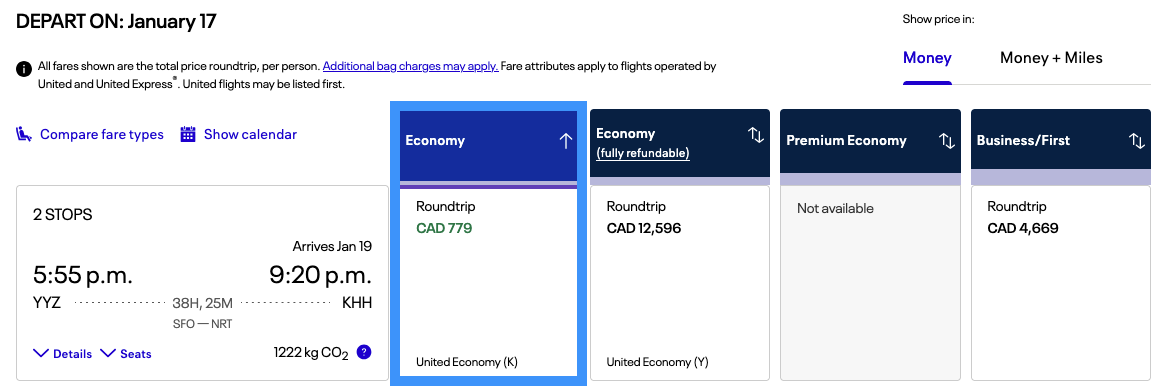Screen dimensions: 1168x389
Task: Click the Show calendar link text
Action: (250, 135)
